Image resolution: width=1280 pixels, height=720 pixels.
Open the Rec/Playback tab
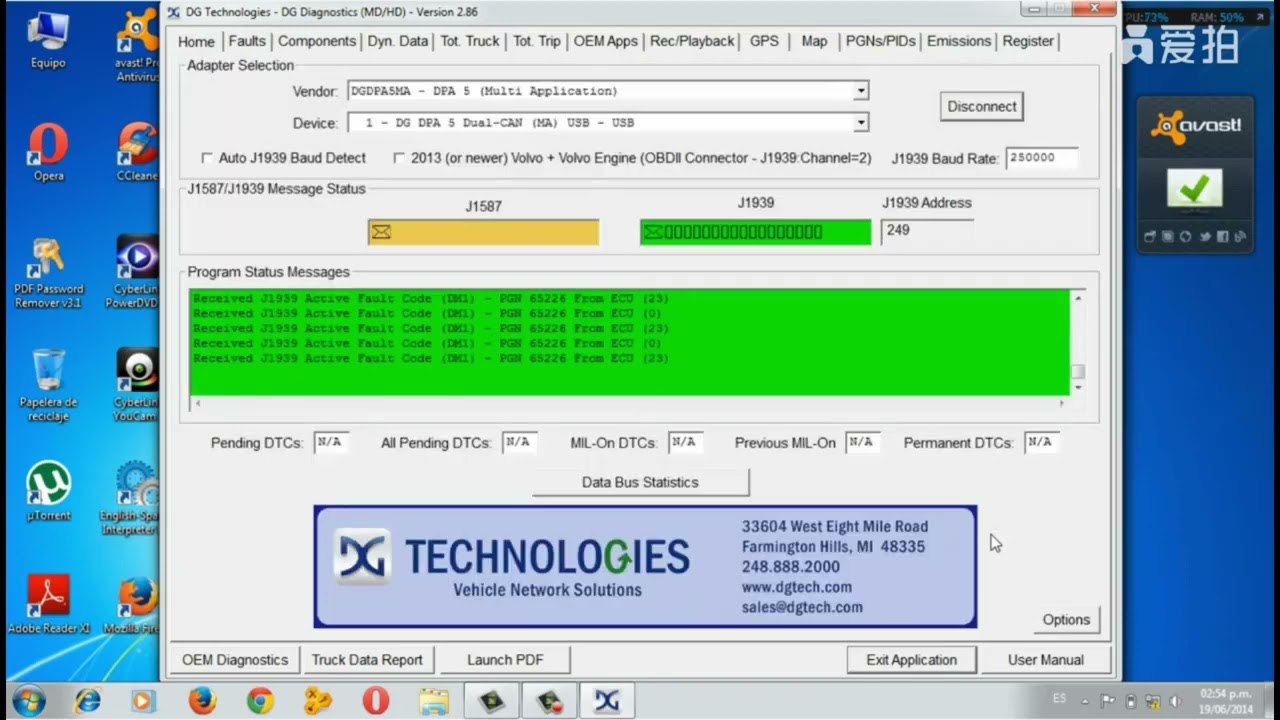692,41
